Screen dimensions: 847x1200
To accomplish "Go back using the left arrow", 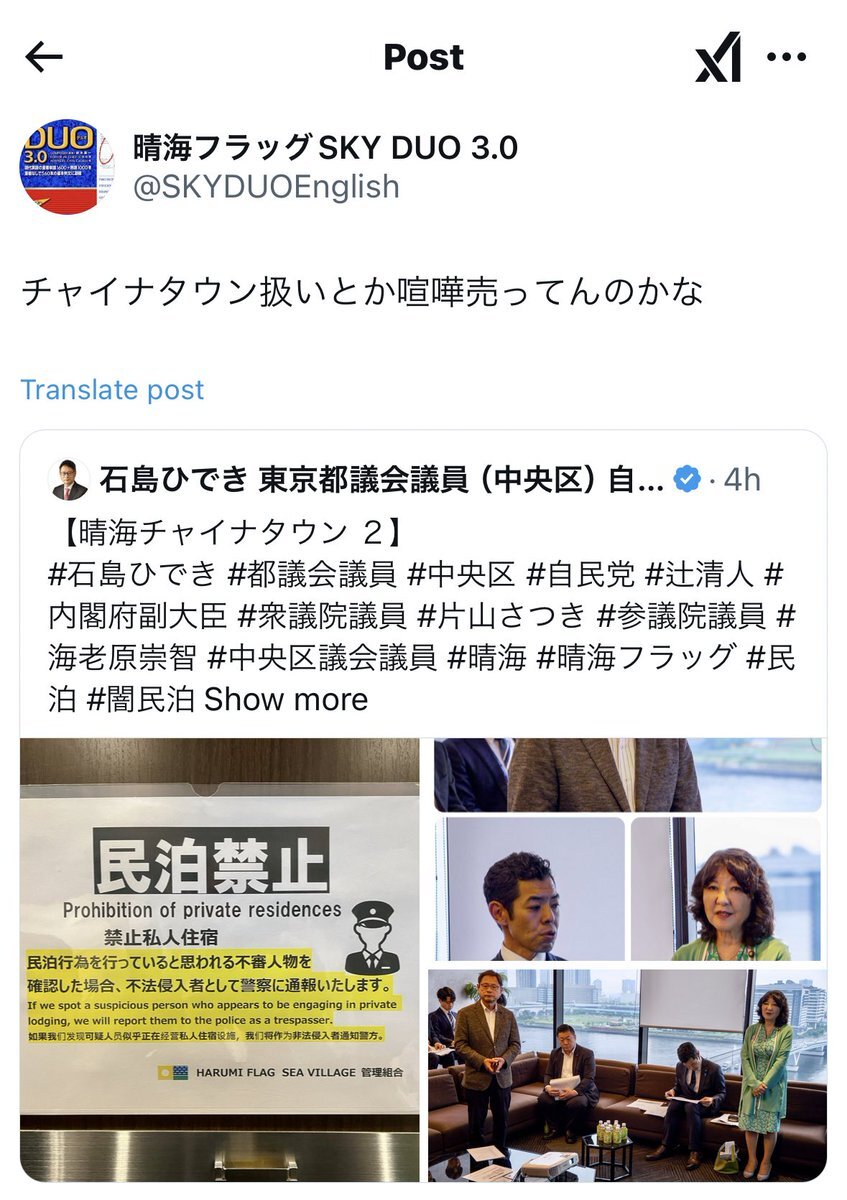I will tap(44, 57).
